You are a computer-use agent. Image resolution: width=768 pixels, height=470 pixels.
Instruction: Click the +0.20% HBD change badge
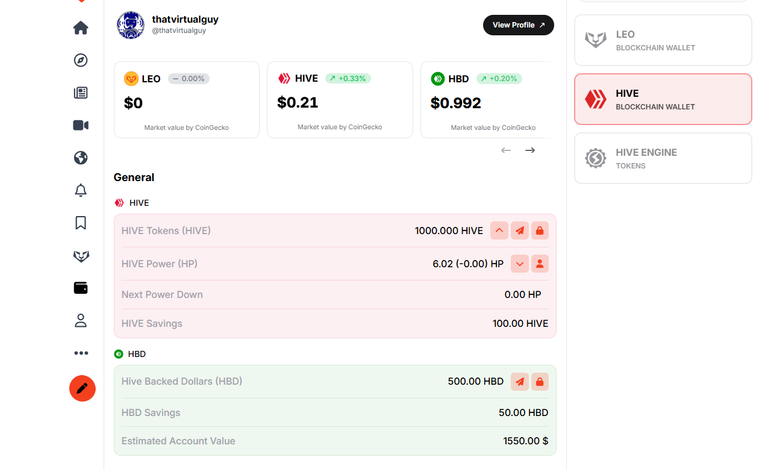coord(499,78)
